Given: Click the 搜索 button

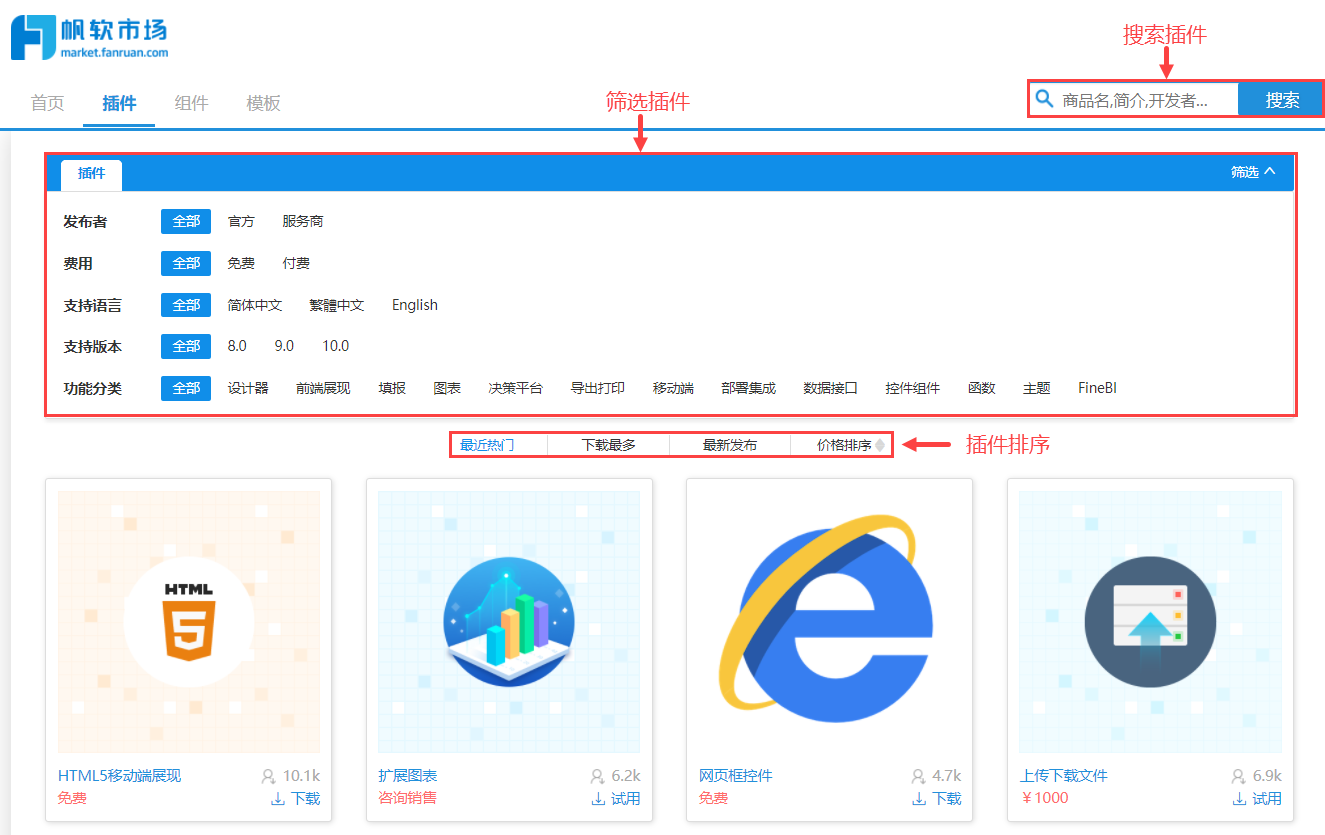Looking at the screenshot, I should tap(1282, 100).
